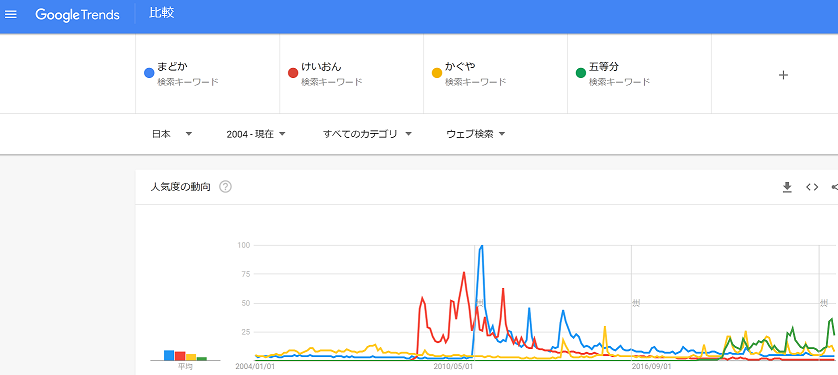
Task: Add a comparison term with plus icon
Action: tap(783, 75)
